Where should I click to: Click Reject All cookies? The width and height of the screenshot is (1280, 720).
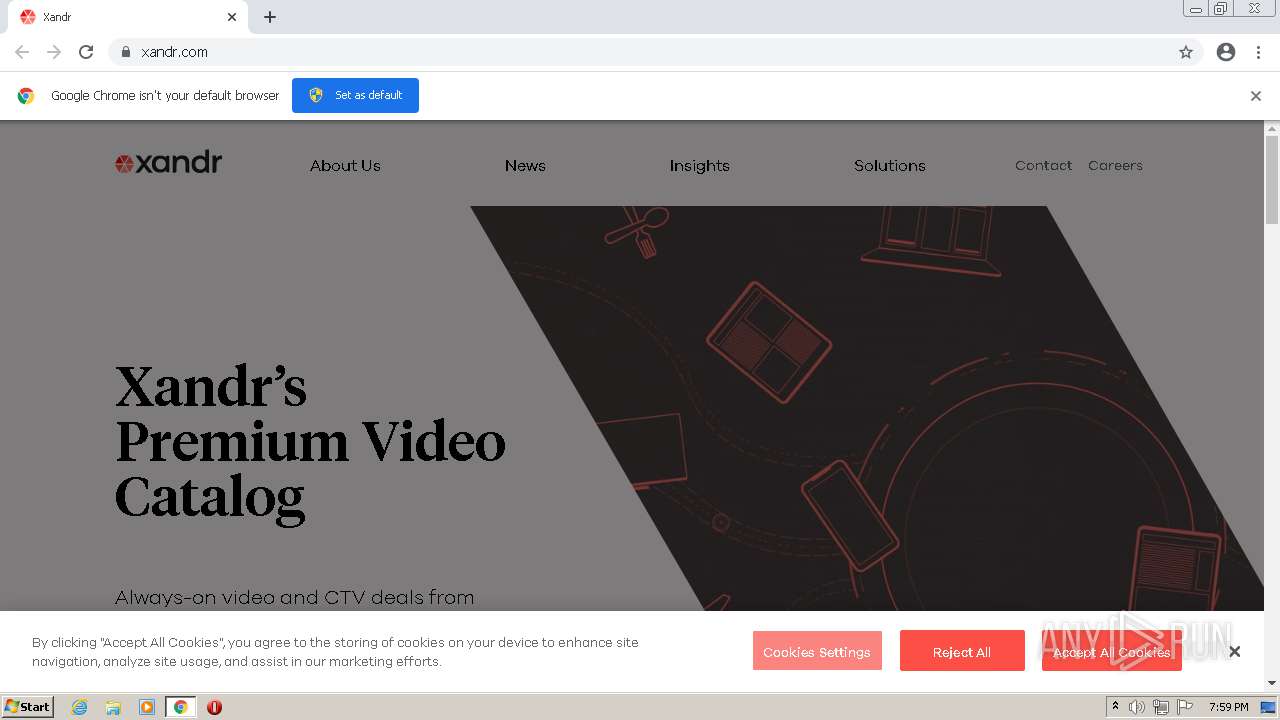click(962, 651)
